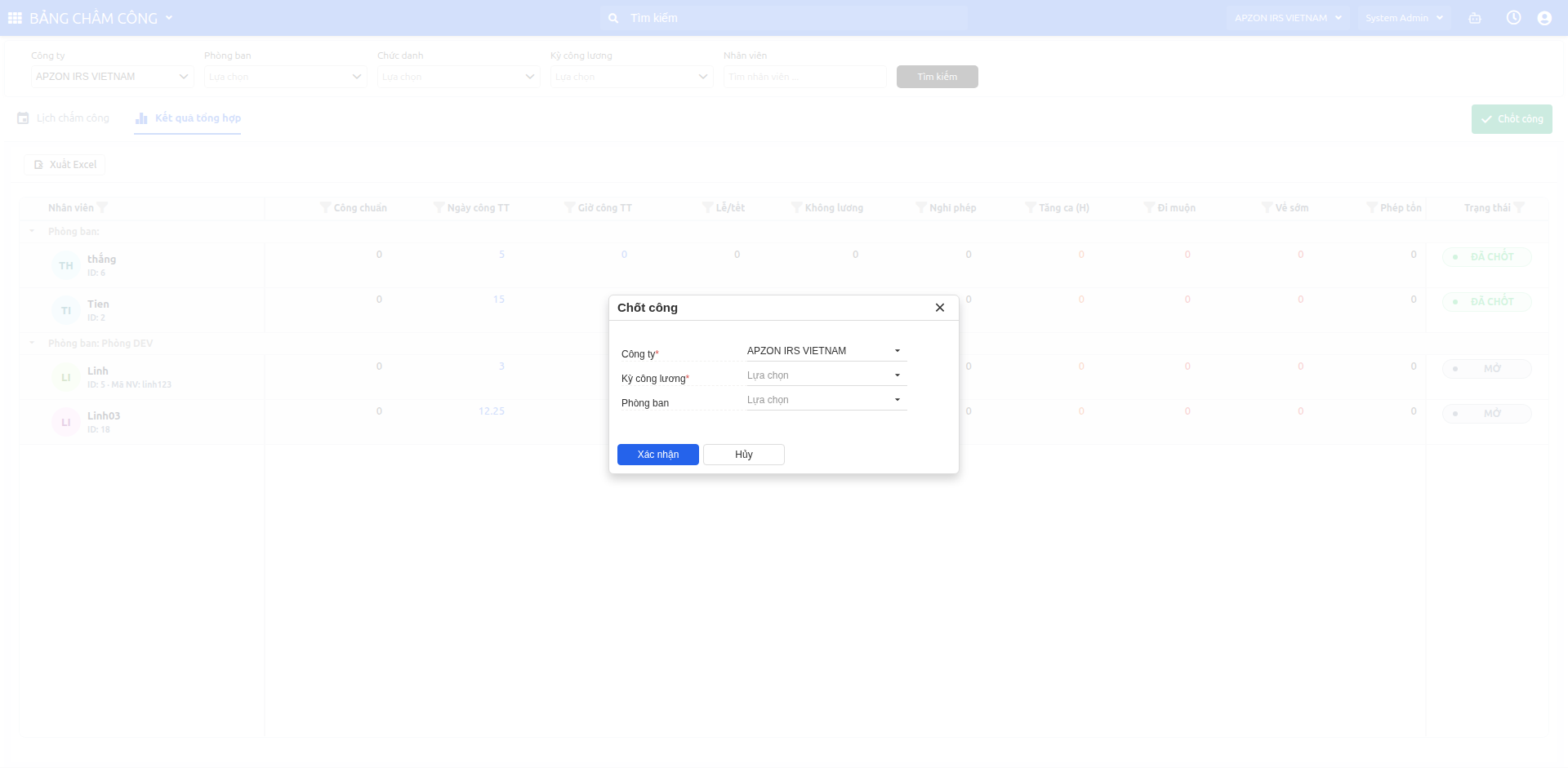The image size is (1568, 768).
Task: Cancel dialog with Hủy button
Action: [744, 455]
